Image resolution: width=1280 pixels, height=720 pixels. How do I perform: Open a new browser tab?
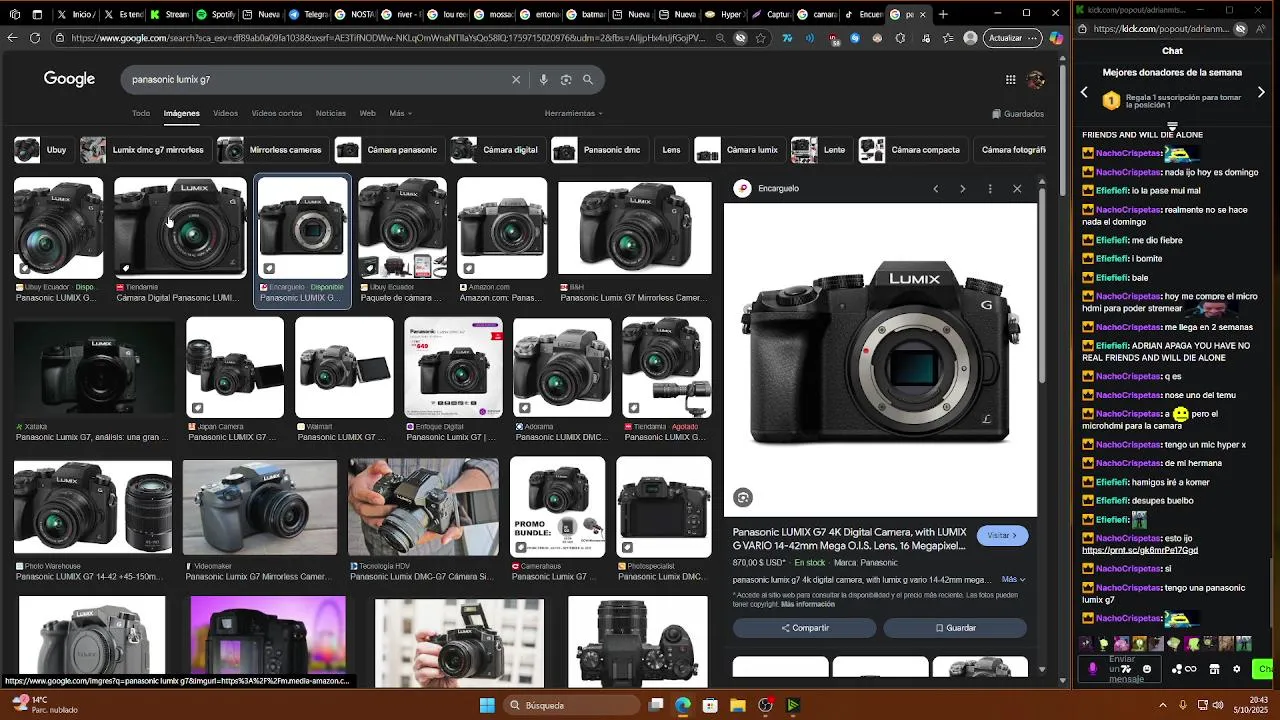point(943,14)
